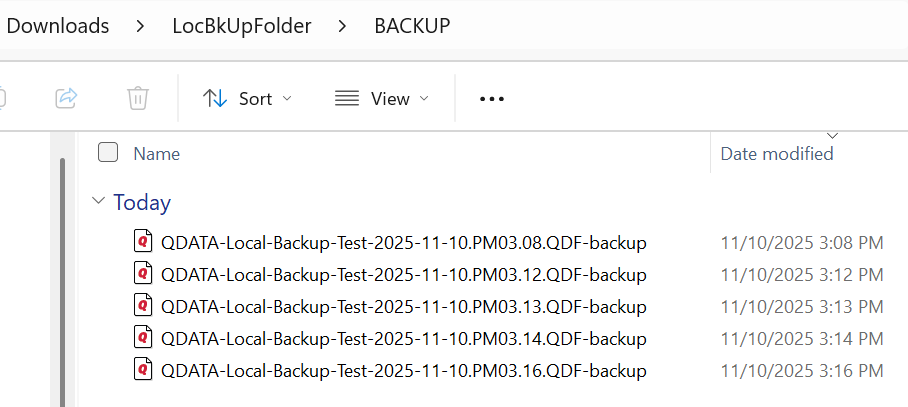Click the Quicken icon of PM03.13 backup file
Image resolution: width=908 pixels, height=407 pixels.
(x=143, y=306)
